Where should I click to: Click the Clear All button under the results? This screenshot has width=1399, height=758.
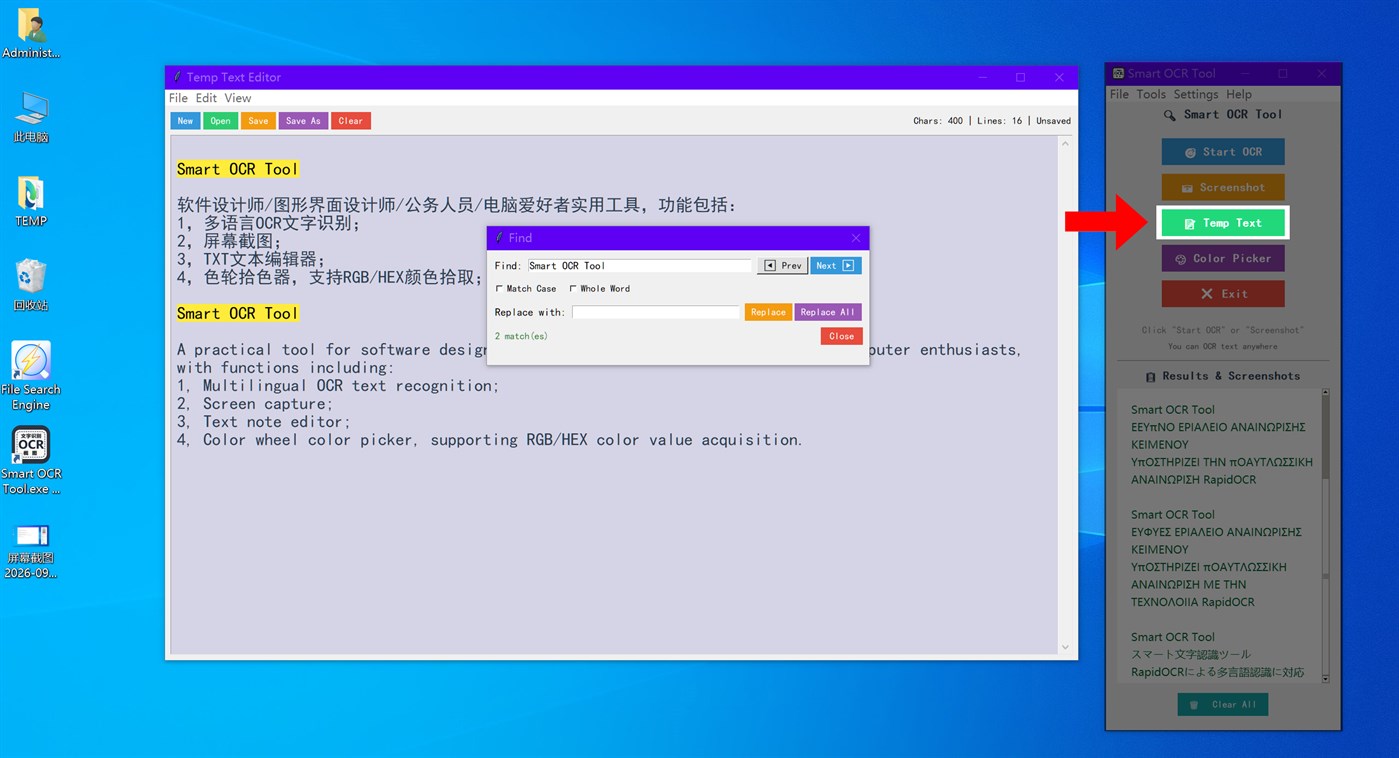1223,705
